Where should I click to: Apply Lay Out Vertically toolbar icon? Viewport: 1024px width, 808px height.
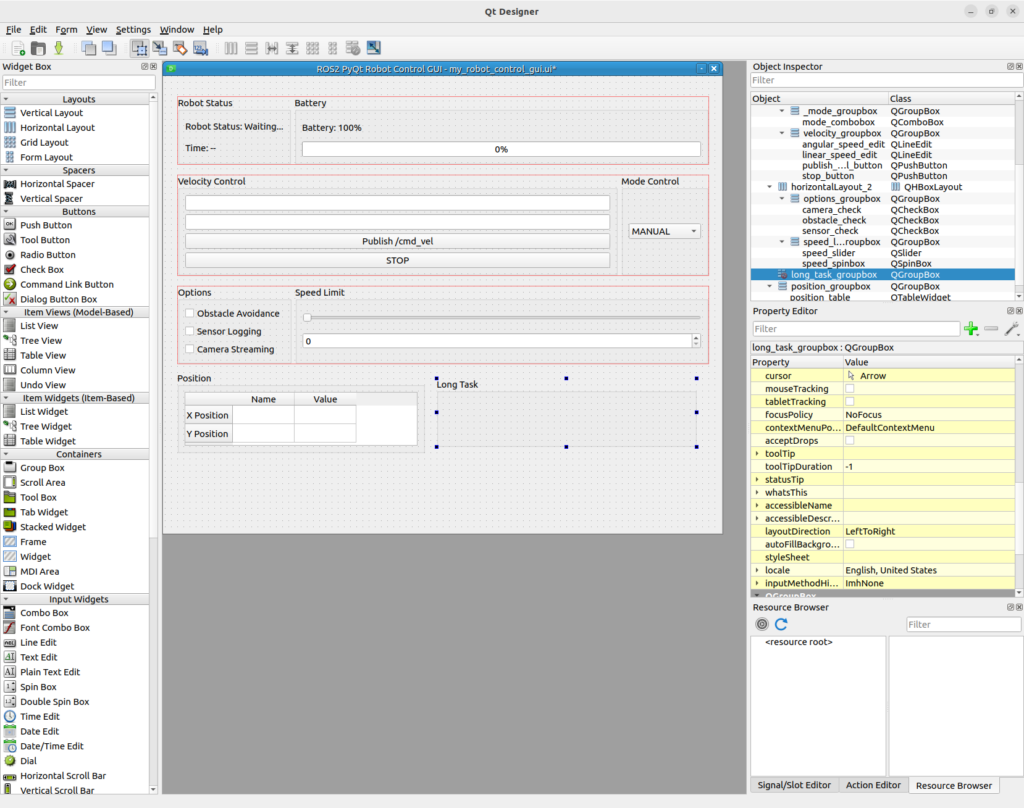[251, 48]
